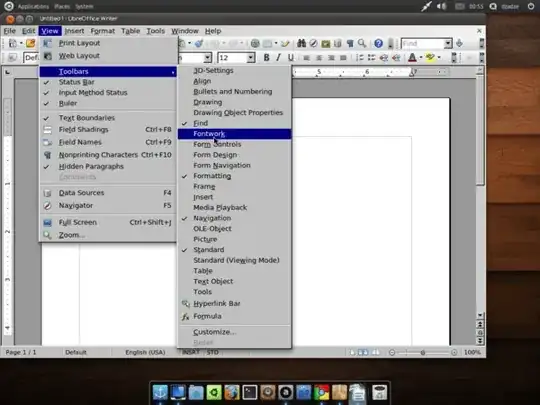The width and height of the screenshot is (540, 405).
Task: Click the Find text input field
Action: point(423,43)
